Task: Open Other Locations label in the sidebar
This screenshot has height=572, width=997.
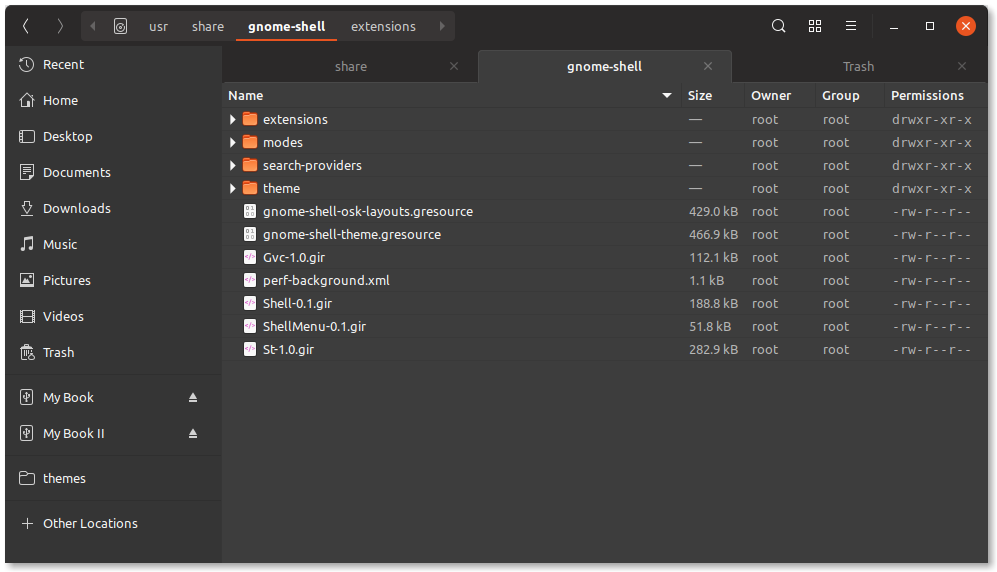Action: (x=90, y=524)
